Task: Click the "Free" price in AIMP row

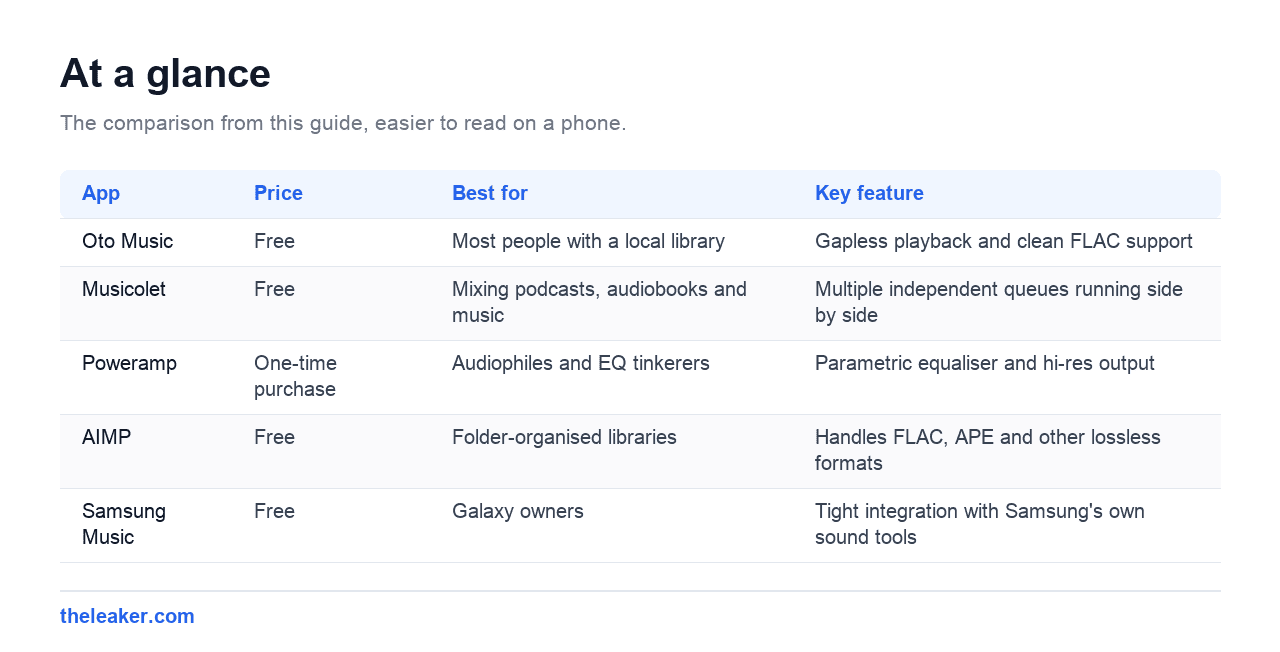Action: [274, 437]
